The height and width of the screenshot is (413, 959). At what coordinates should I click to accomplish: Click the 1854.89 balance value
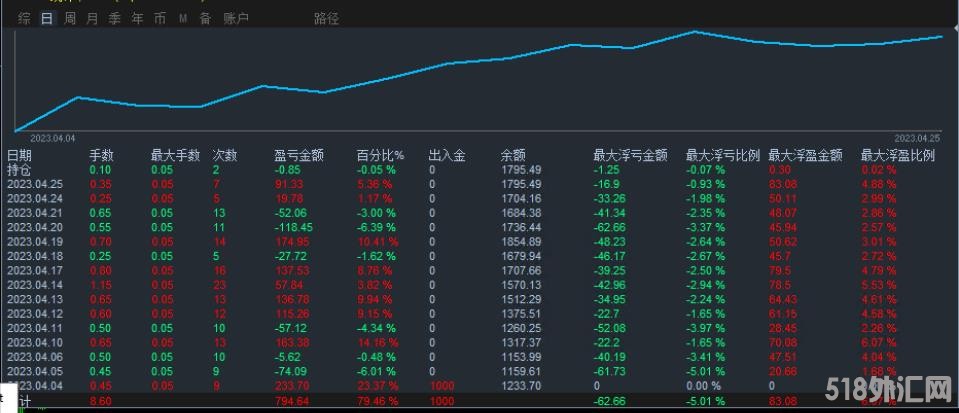pos(520,242)
